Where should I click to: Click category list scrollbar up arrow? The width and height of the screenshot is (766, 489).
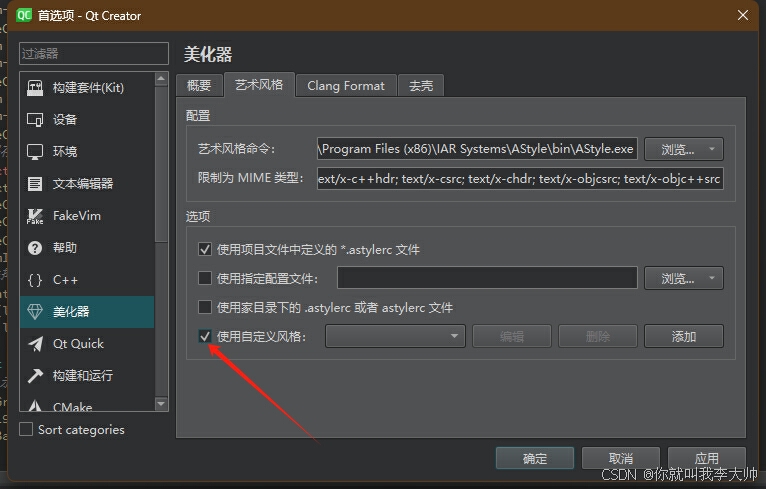pyautogui.click(x=161, y=79)
